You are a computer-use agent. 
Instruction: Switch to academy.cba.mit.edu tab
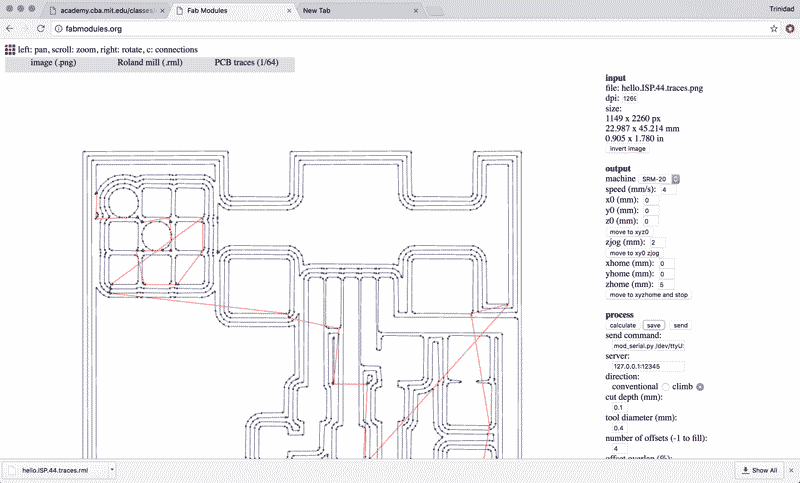click(x=105, y=10)
